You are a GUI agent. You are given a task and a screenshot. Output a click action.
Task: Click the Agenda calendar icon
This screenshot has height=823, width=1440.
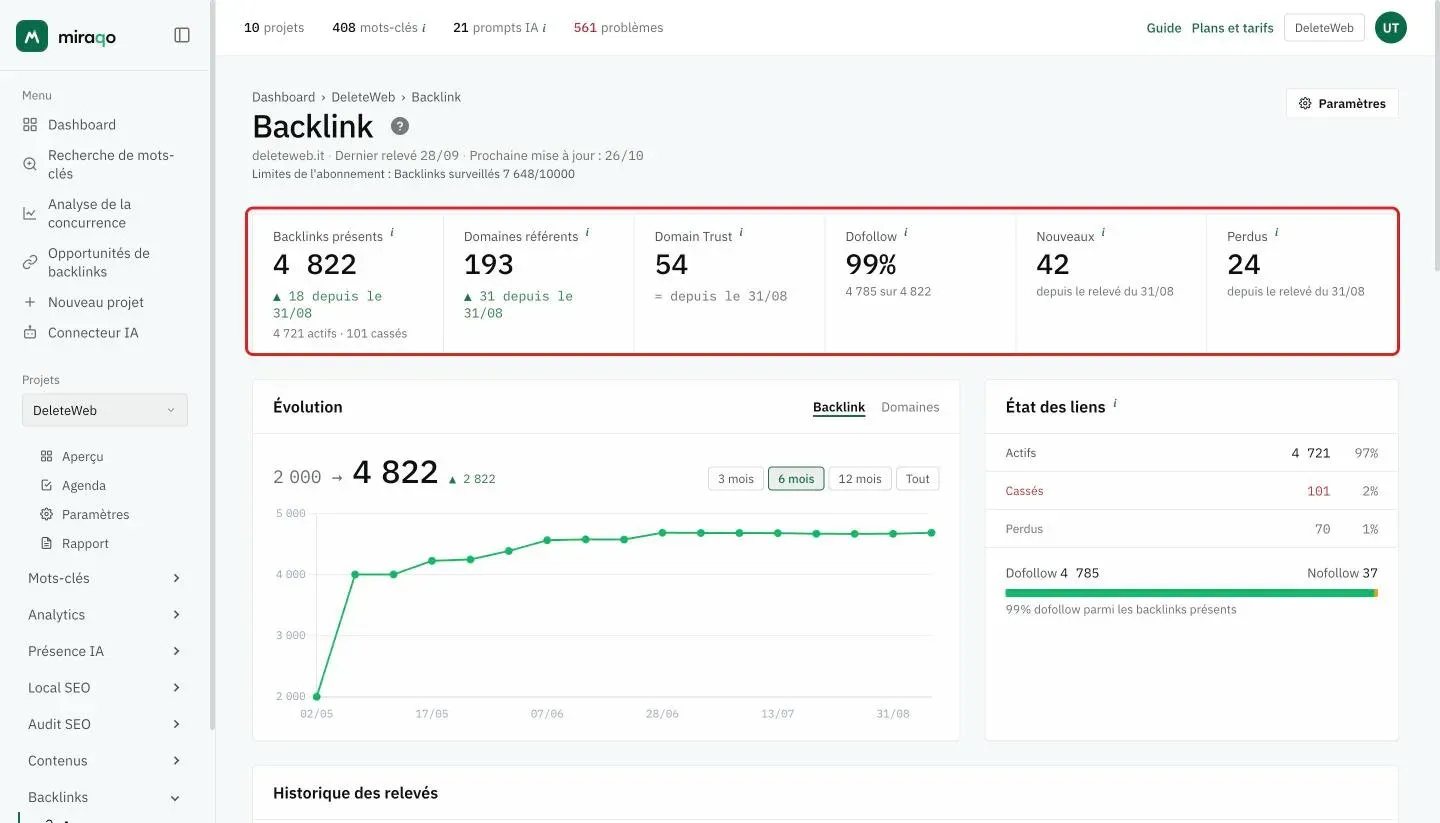46,485
